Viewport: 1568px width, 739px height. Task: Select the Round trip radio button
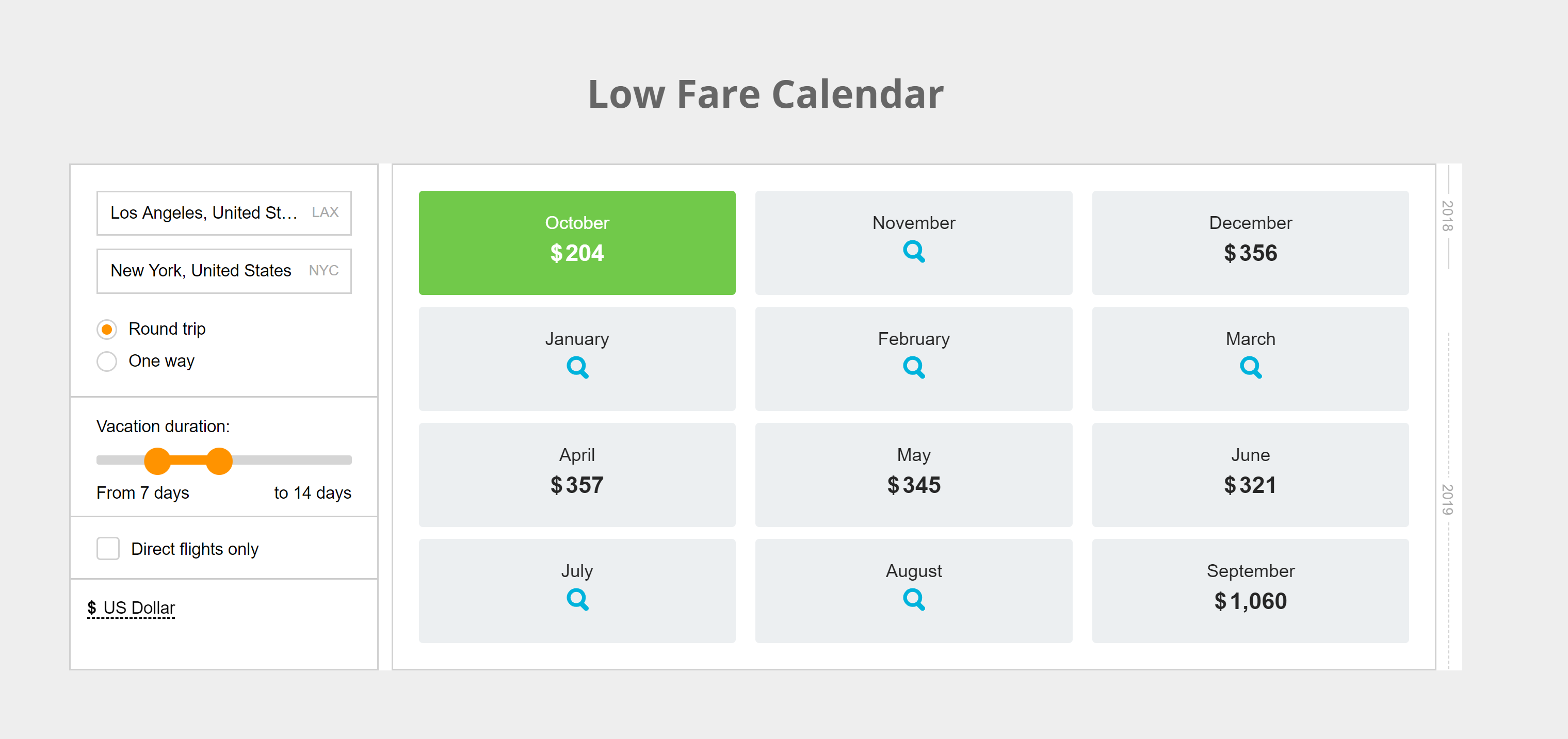point(107,329)
